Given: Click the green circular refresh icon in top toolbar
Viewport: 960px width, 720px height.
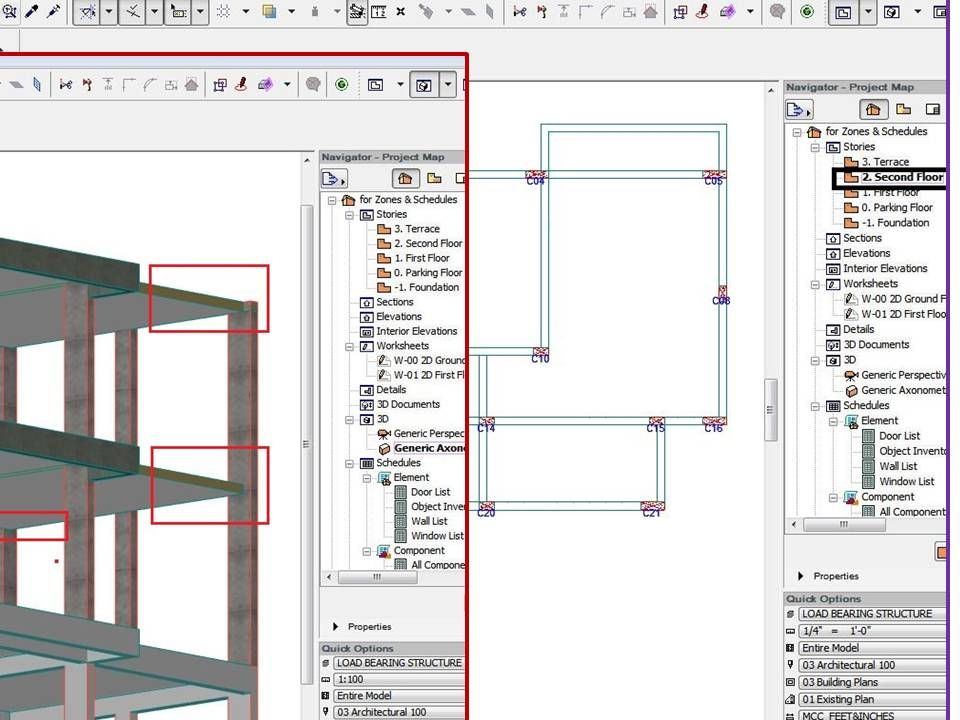Looking at the screenshot, I should pyautogui.click(x=807, y=12).
